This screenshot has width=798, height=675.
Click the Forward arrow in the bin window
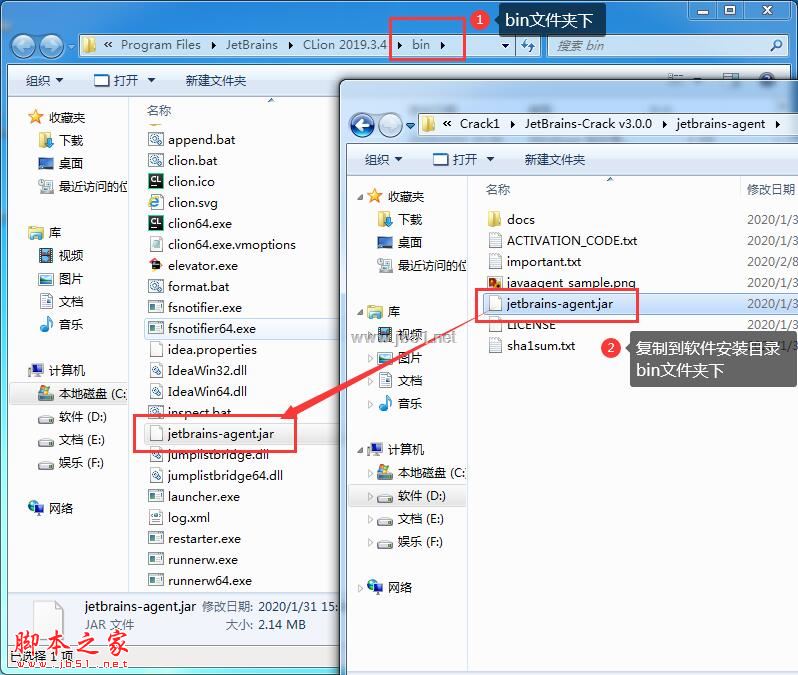pyautogui.click(x=51, y=46)
